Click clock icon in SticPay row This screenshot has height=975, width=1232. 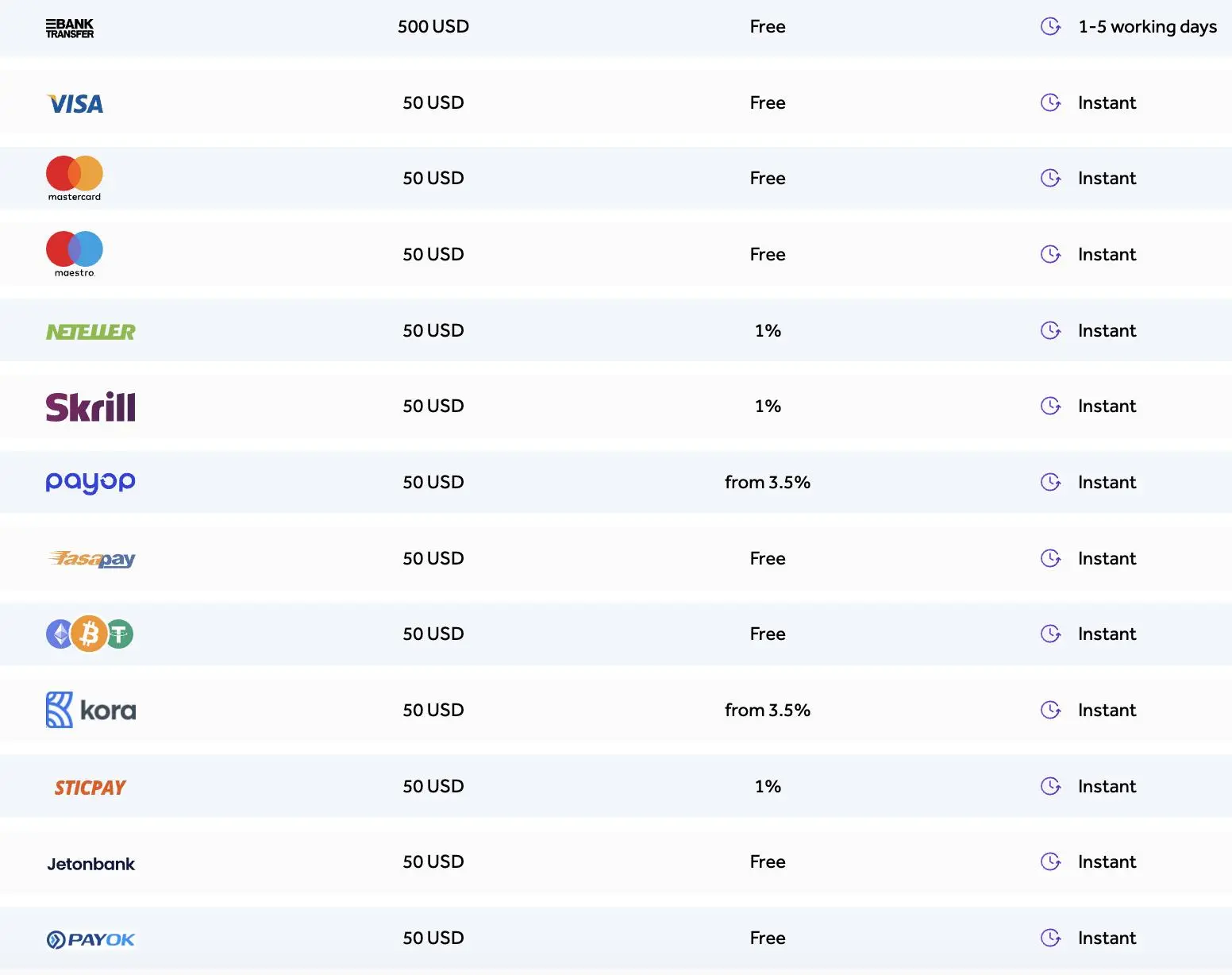click(x=1050, y=786)
